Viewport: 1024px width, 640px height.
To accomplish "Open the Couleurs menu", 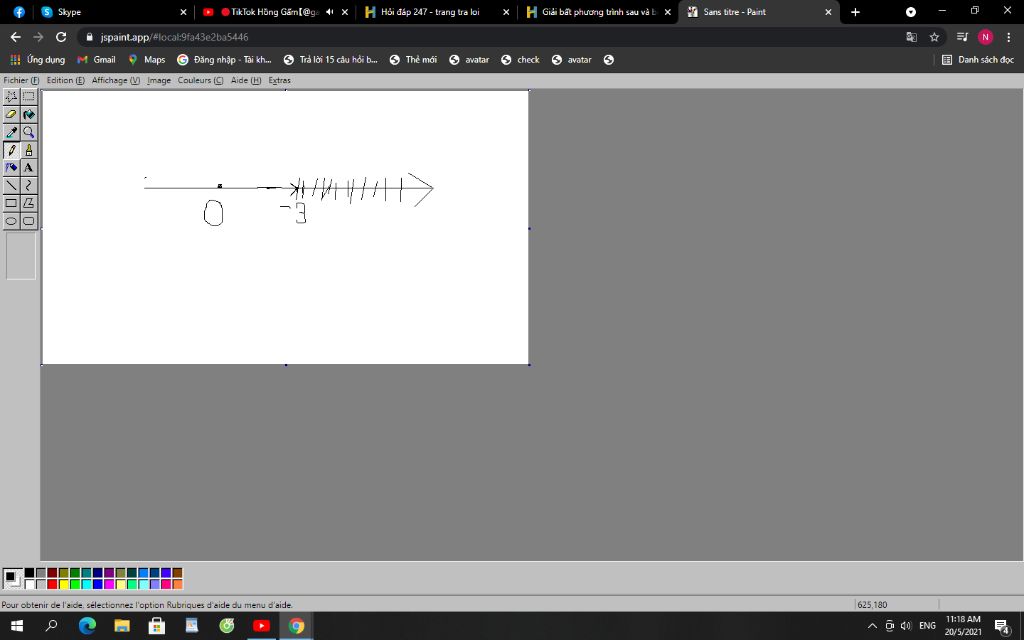I will point(200,80).
